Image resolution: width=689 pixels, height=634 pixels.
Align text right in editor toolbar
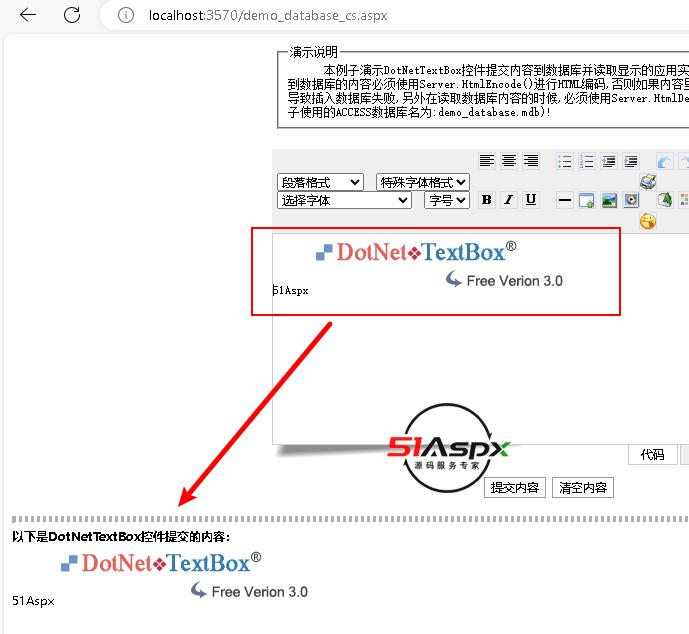(531, 161)
